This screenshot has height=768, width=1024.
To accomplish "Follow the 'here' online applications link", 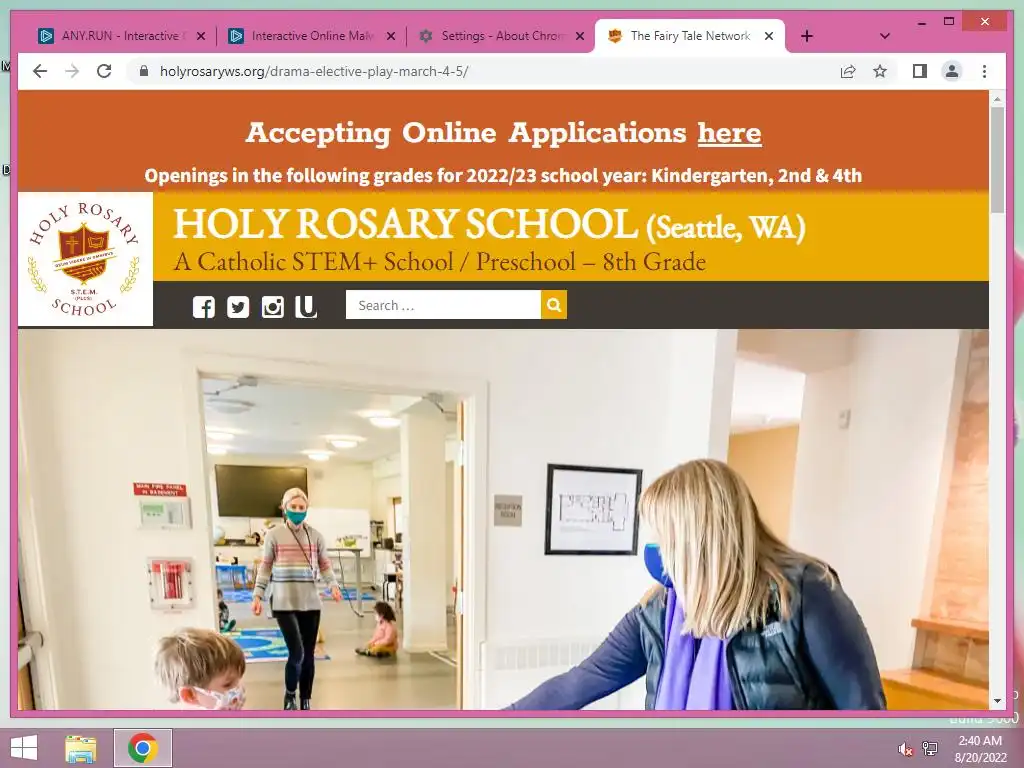I will 729,133.
